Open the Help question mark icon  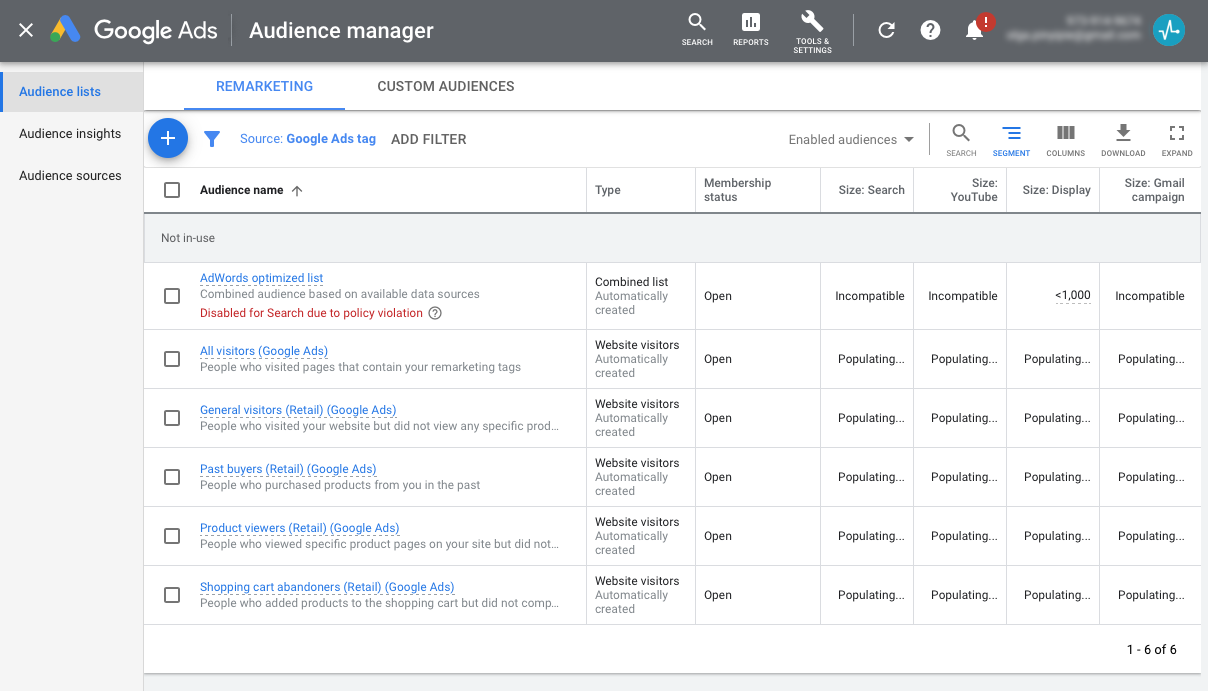click(930, 30)
